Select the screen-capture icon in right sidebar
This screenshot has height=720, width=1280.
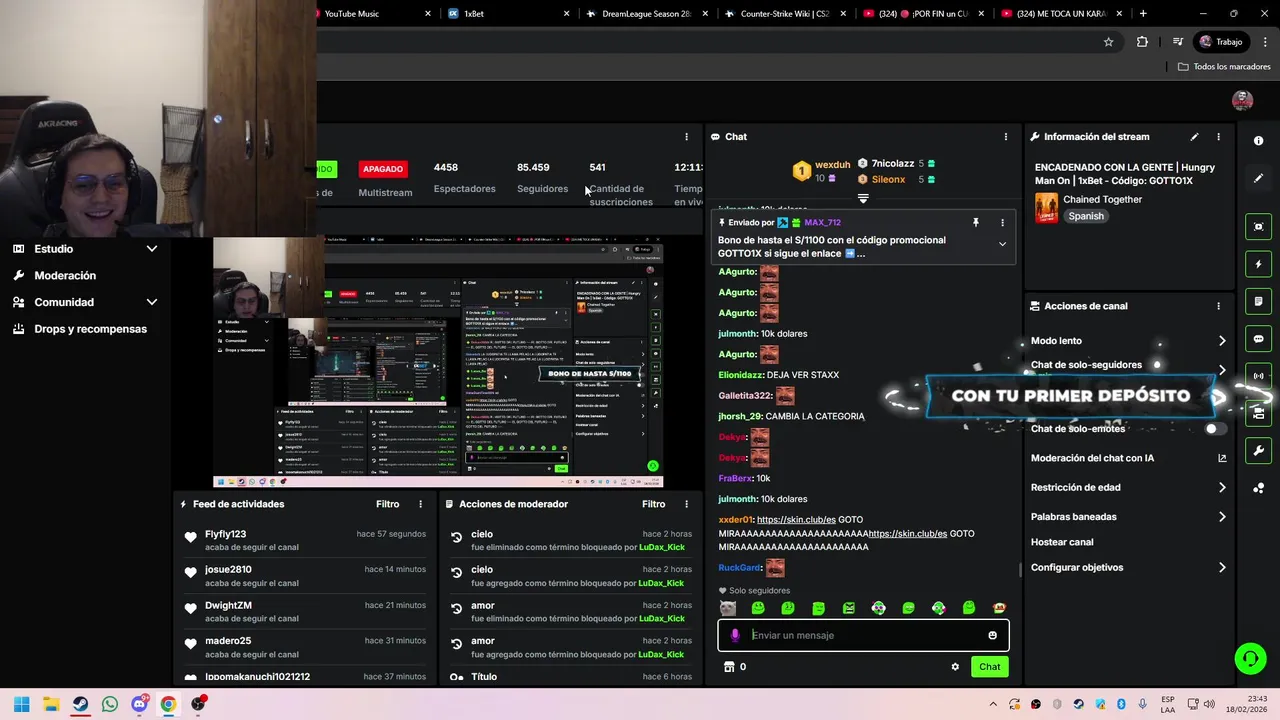pos(1258,227)
